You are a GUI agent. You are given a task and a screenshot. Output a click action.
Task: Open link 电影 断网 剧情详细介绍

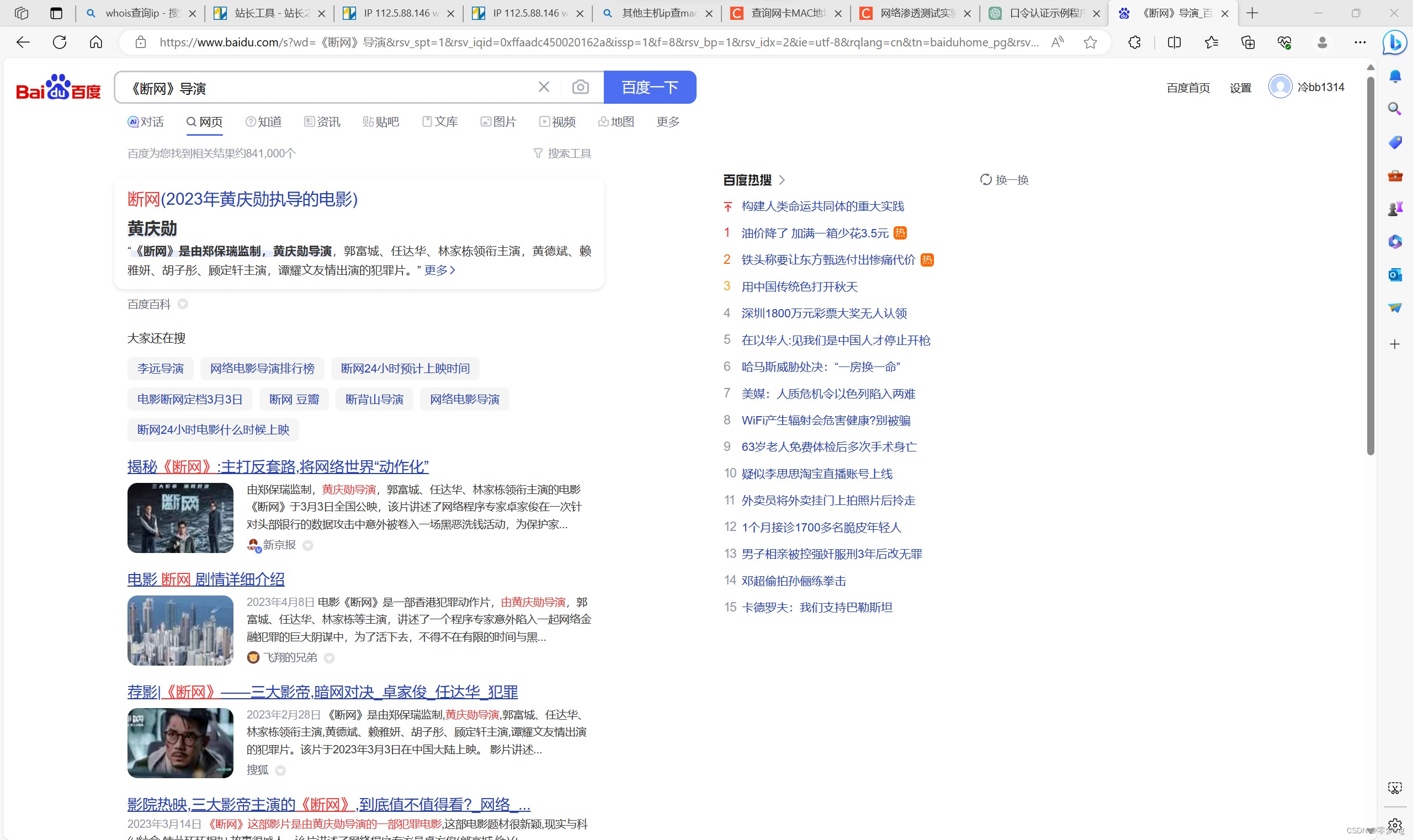pyautogui.click(x=205, y=579)
